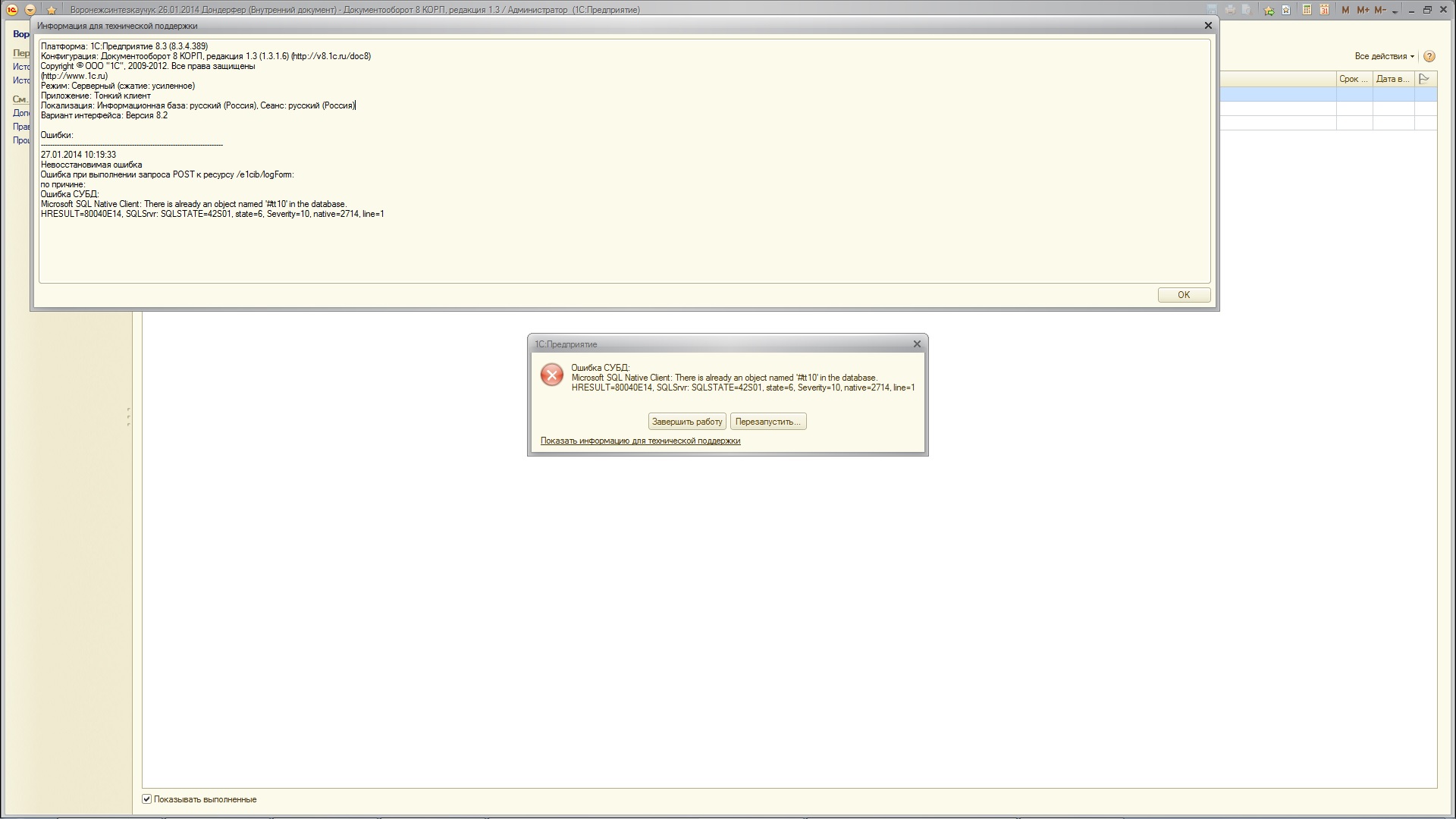Open the calendar icon showing 31
Screen dimensions: 1456x819
[x=1324, y=10]
